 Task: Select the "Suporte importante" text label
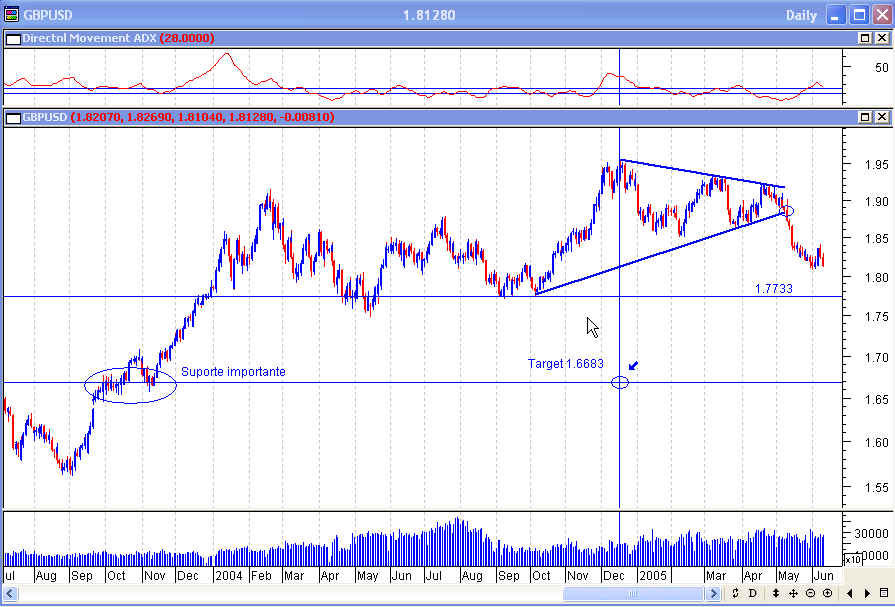(233, 371)
